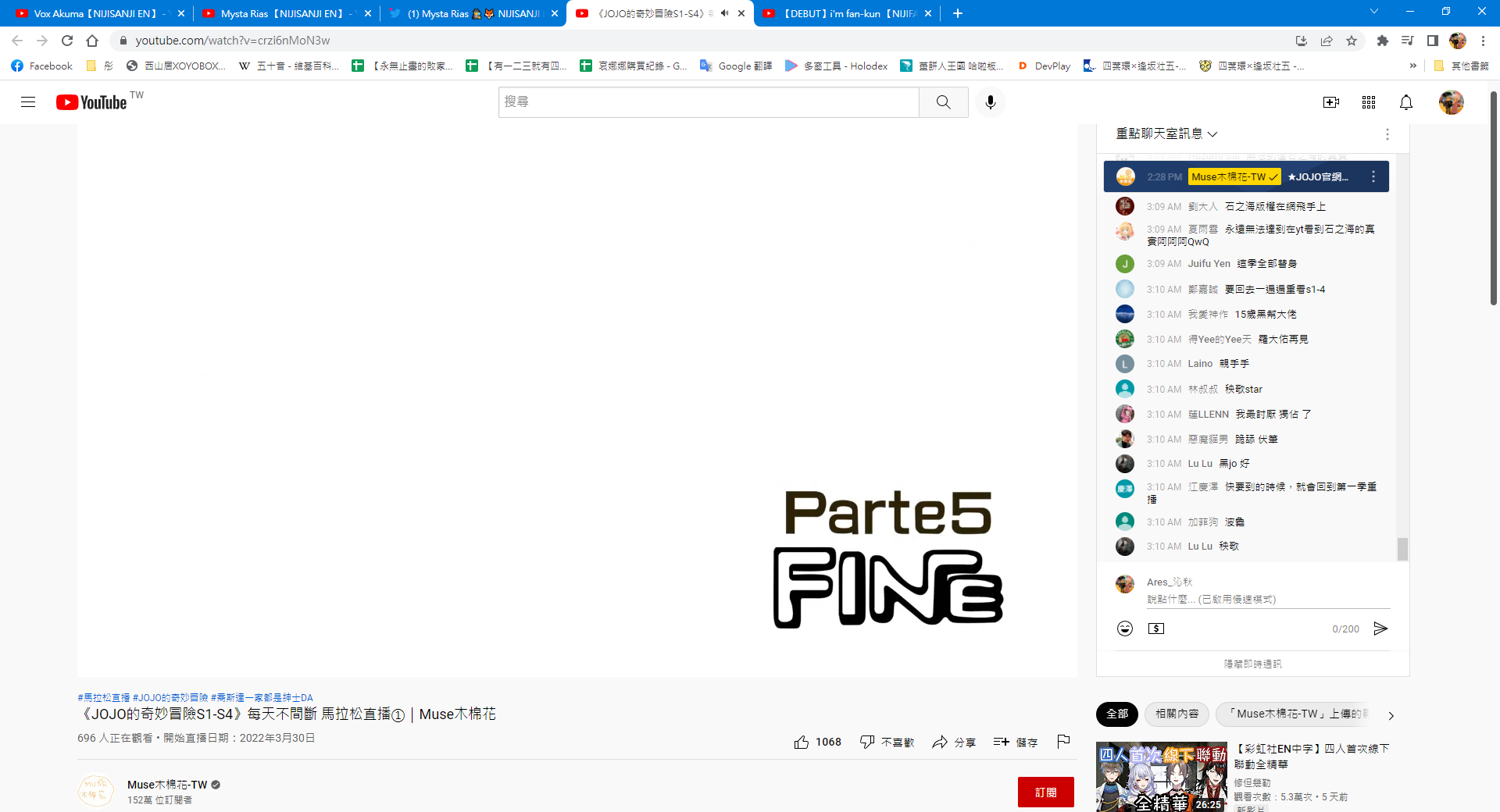The image size is (1500, 812).
Task: Open the DevPlay bookmark
Action: point(1044,66)
